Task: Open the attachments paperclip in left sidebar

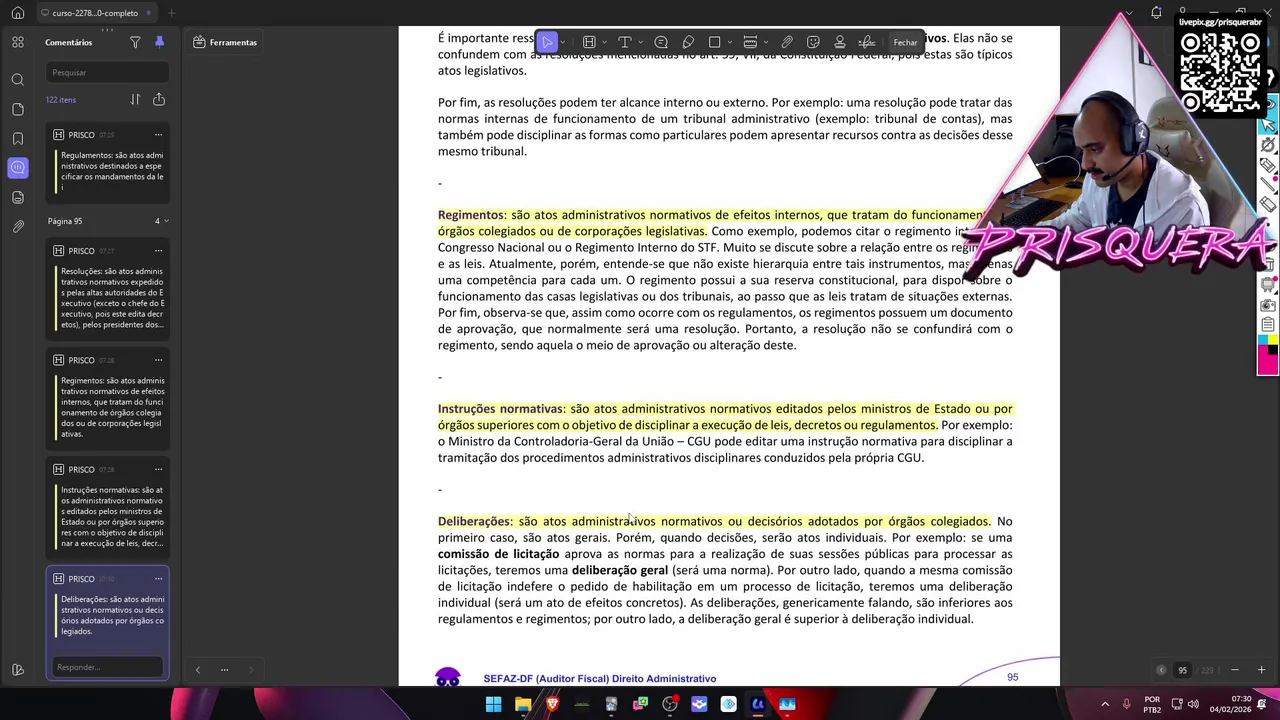Action: (x=18, y=227)
